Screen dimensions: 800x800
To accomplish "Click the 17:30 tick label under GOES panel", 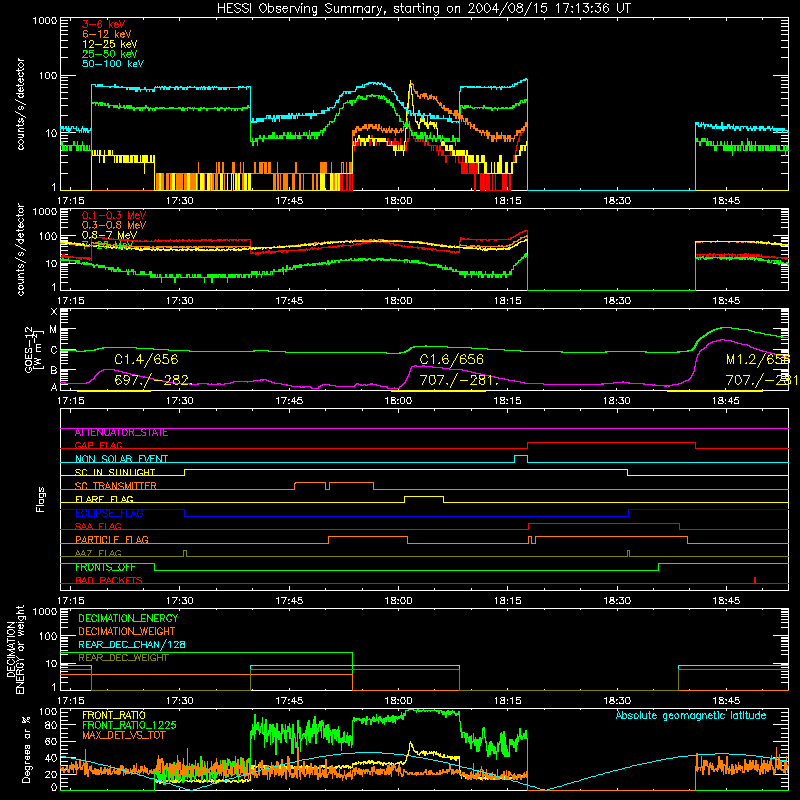I will [180, 401].
